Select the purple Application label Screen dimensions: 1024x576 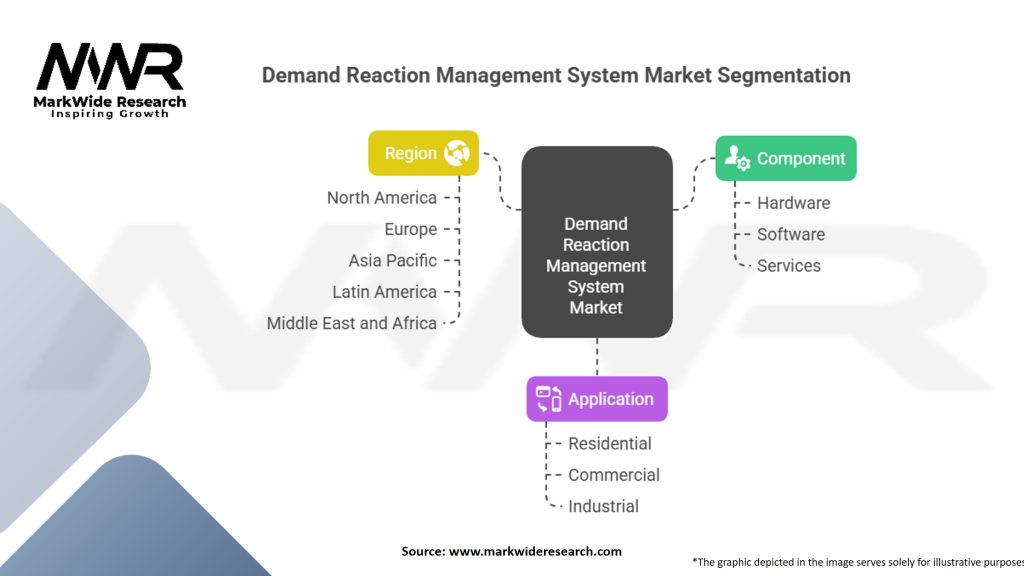[610, 399]
